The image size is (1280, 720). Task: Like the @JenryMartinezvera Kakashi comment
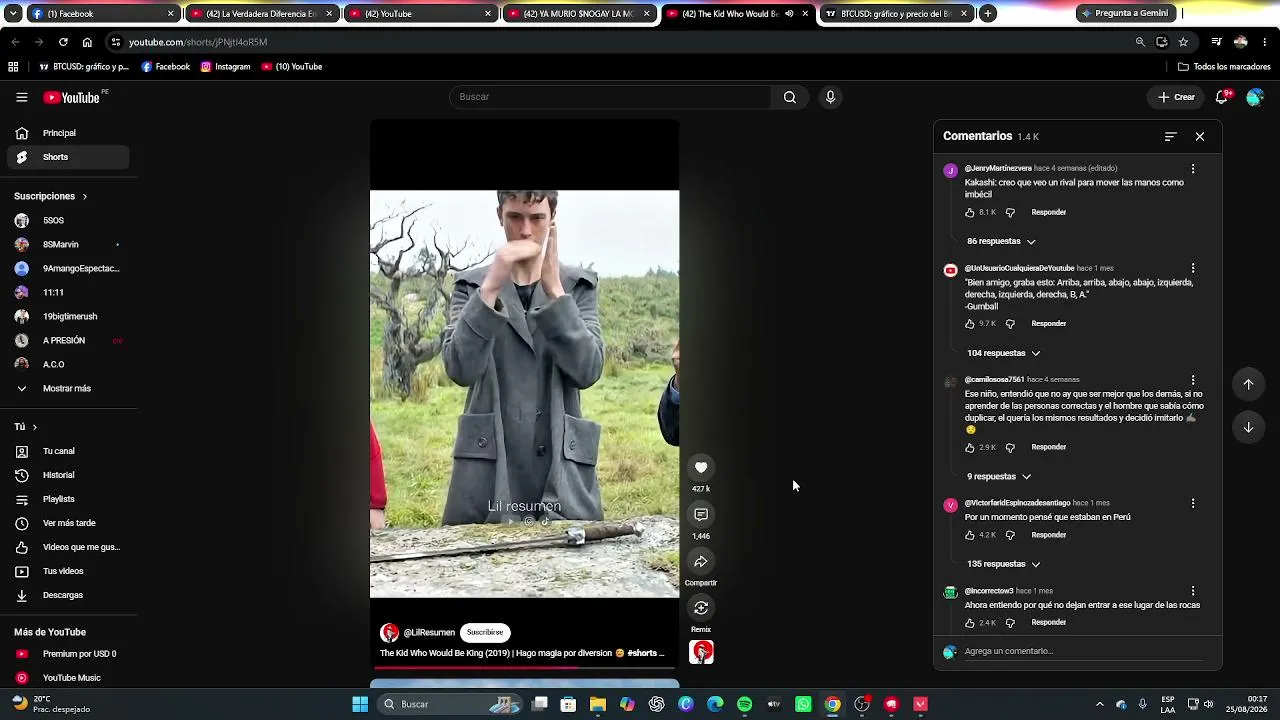969,212
